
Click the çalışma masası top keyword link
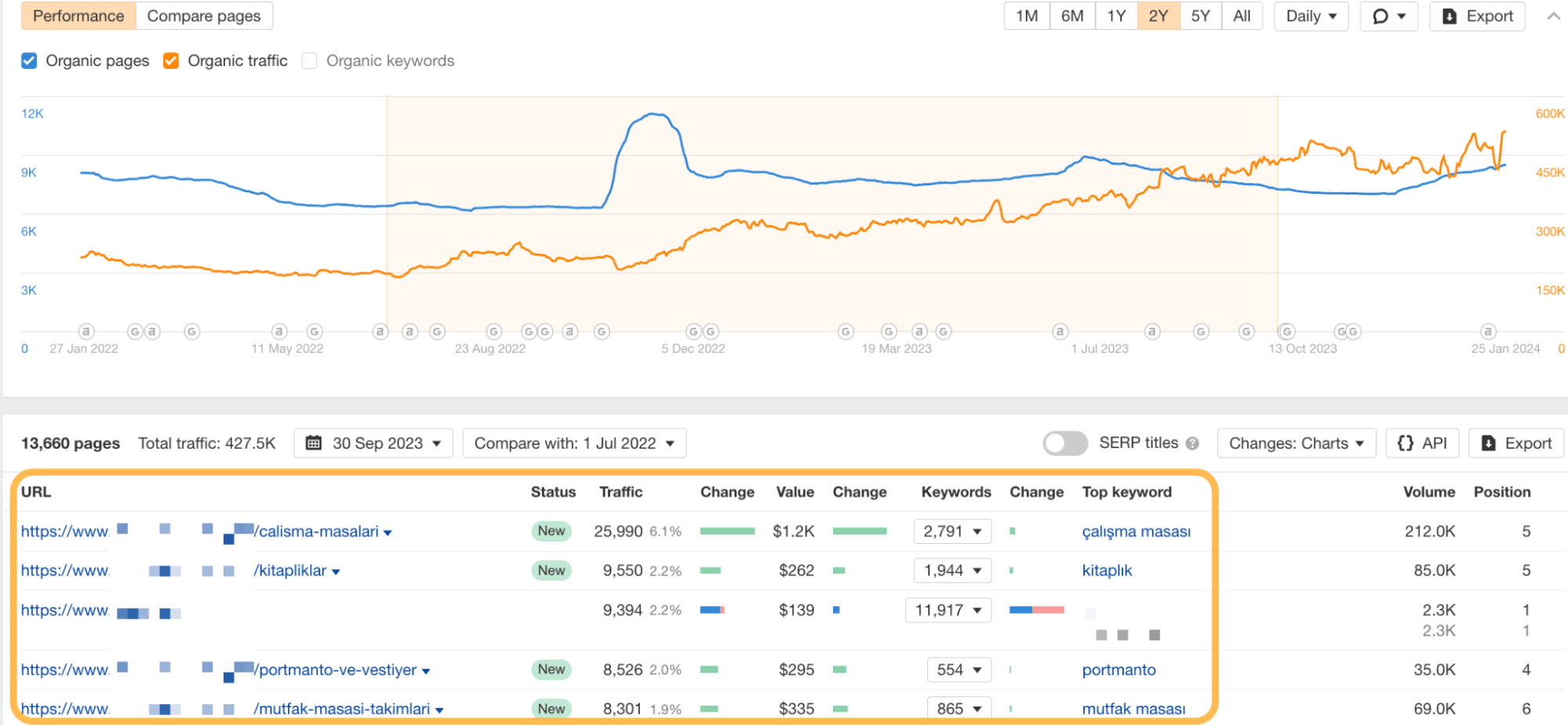(1136, 531)
